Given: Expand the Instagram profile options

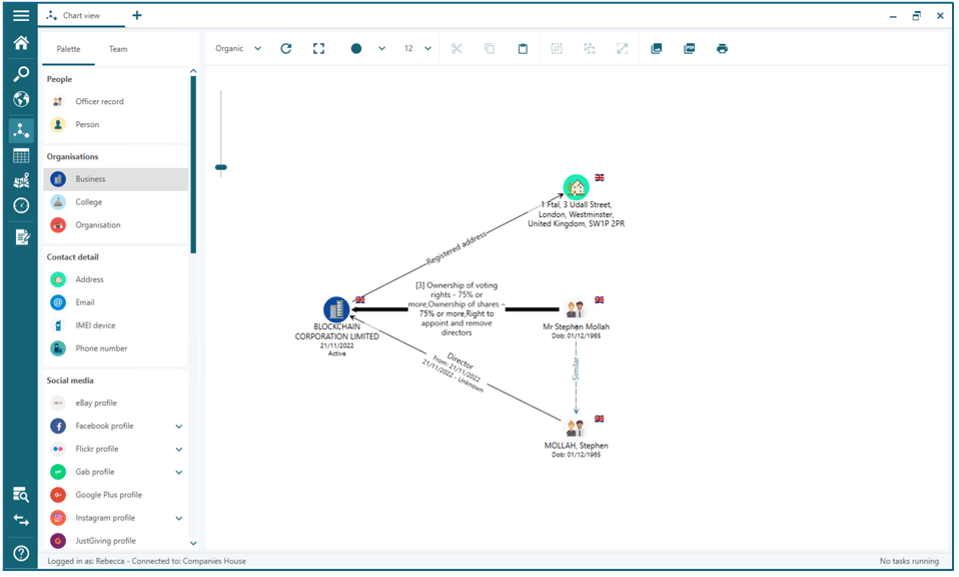Looking at the screenshot, I should (x=179, y=518).
